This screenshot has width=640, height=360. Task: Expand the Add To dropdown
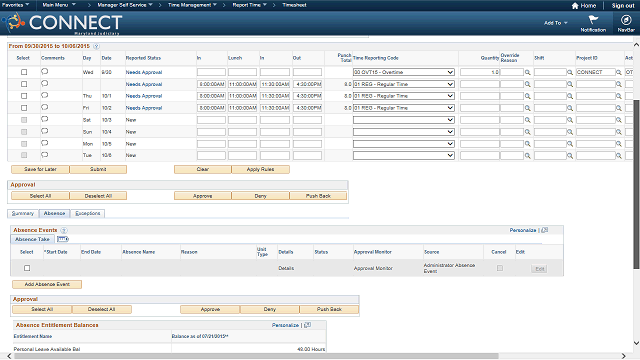pos(556,23)
